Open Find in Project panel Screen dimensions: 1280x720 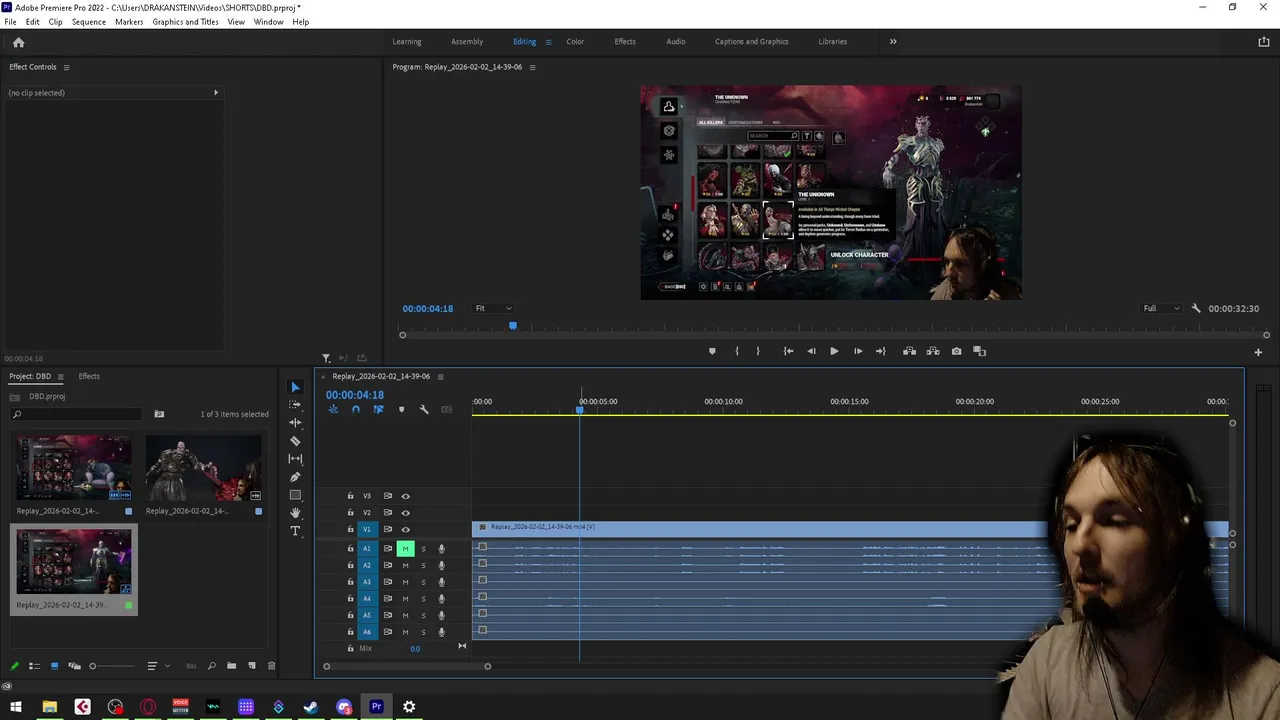211,666
